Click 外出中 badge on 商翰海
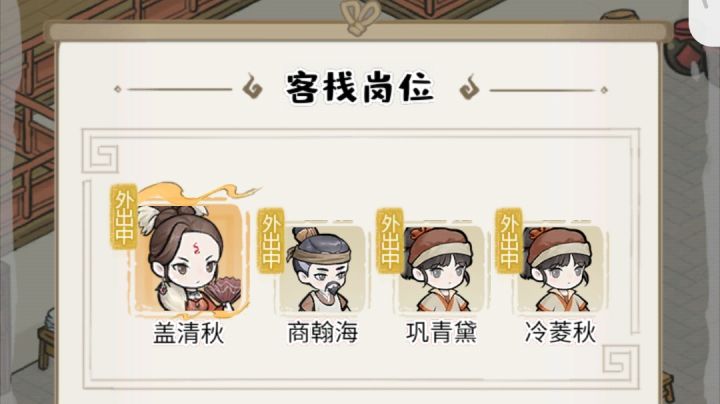Viewport: 720px width, 404px height. click(271, 241)
